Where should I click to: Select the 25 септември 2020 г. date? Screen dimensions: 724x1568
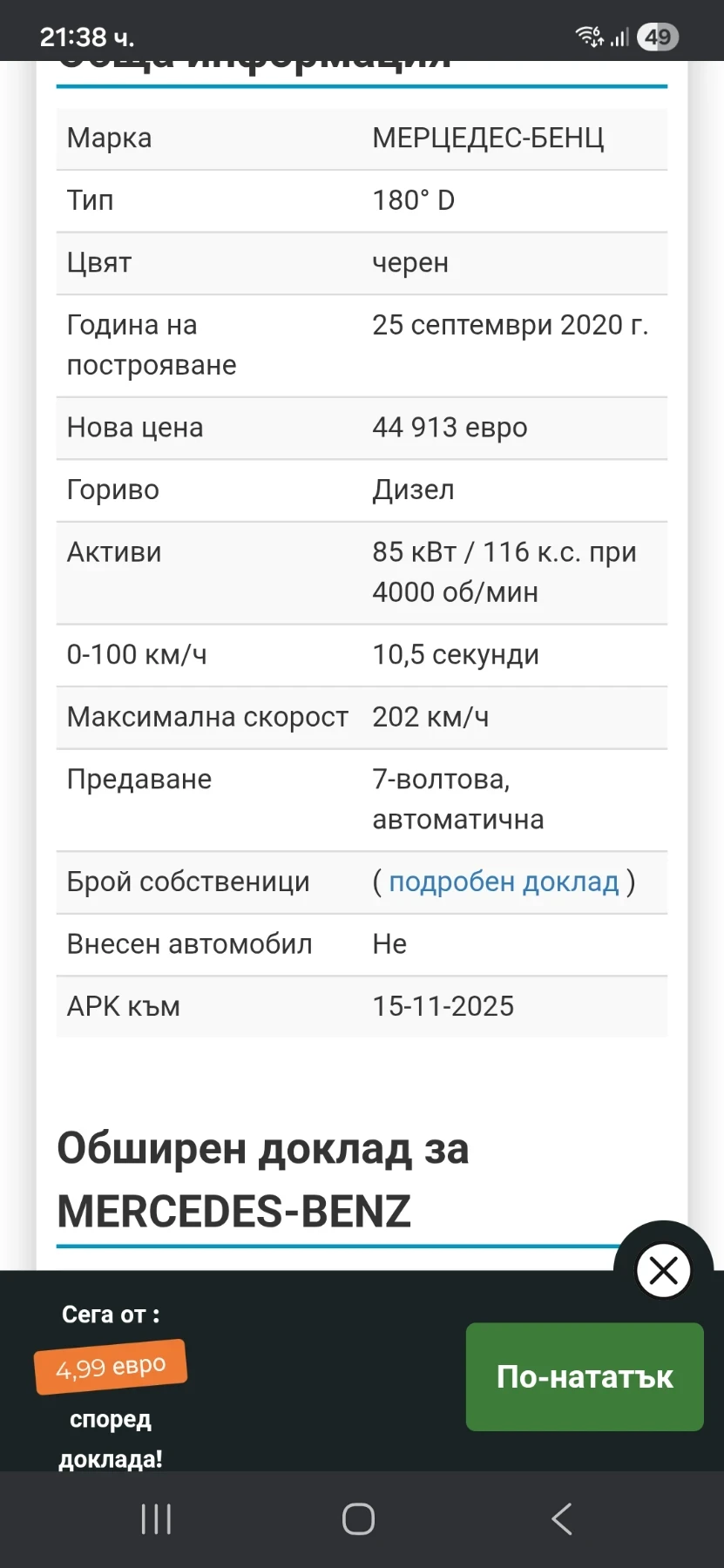tap(510, 325)
